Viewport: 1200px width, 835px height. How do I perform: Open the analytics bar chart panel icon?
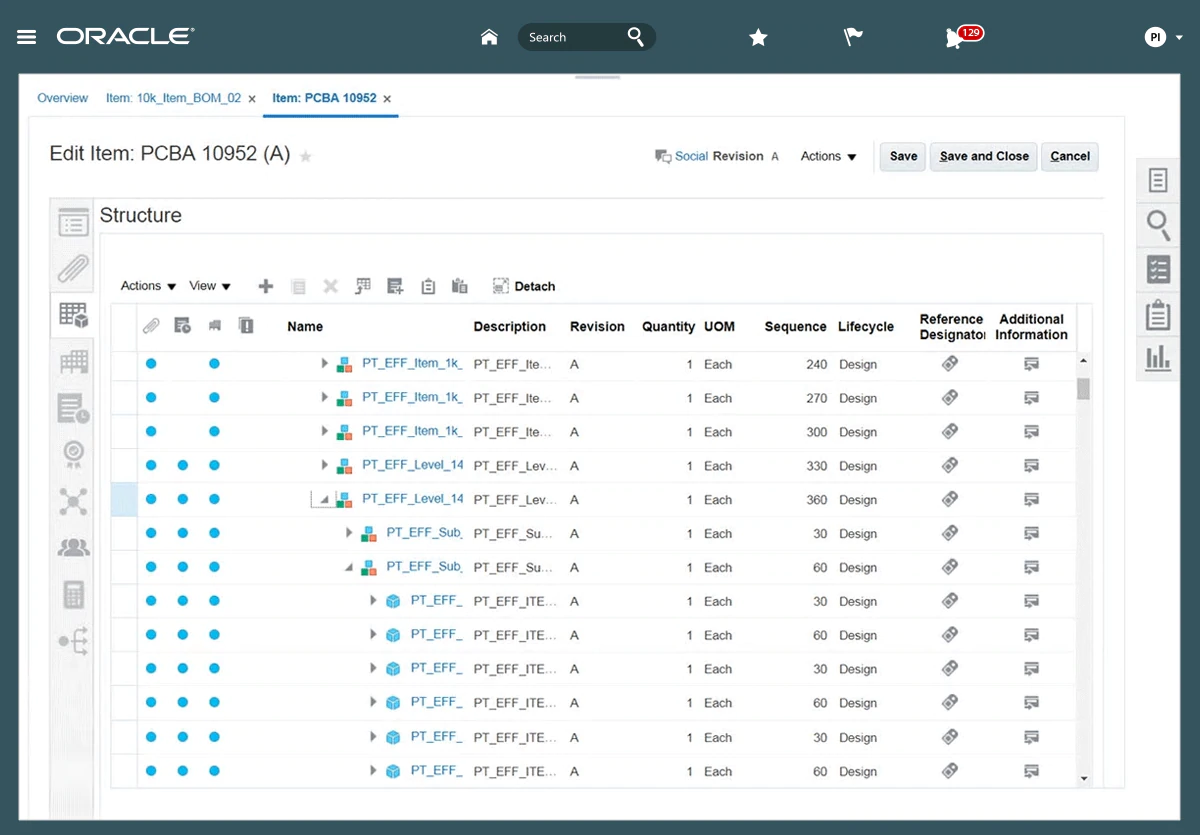pos(1158,358)
